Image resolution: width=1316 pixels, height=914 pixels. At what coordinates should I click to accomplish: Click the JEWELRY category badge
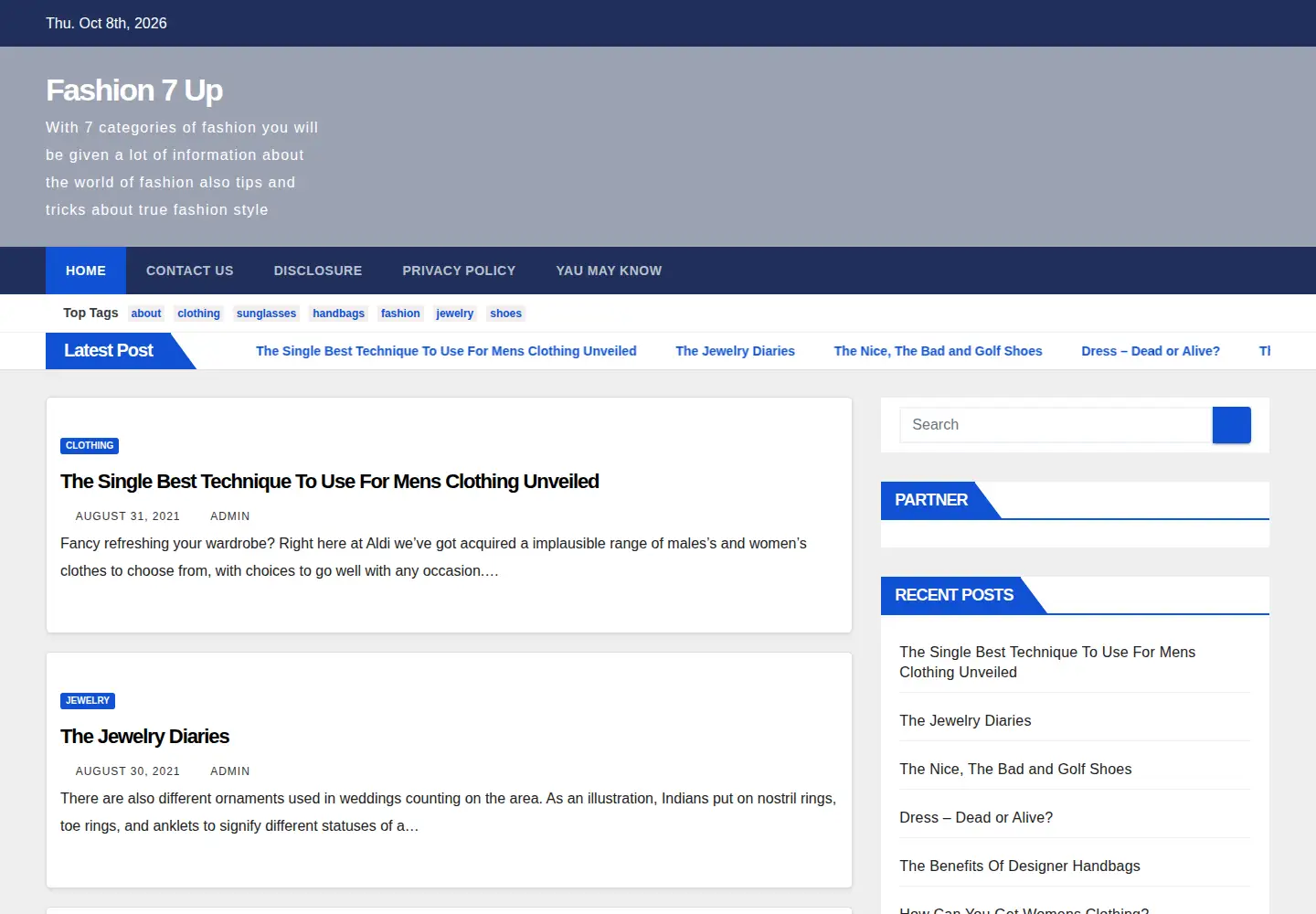tap(88, 701)
